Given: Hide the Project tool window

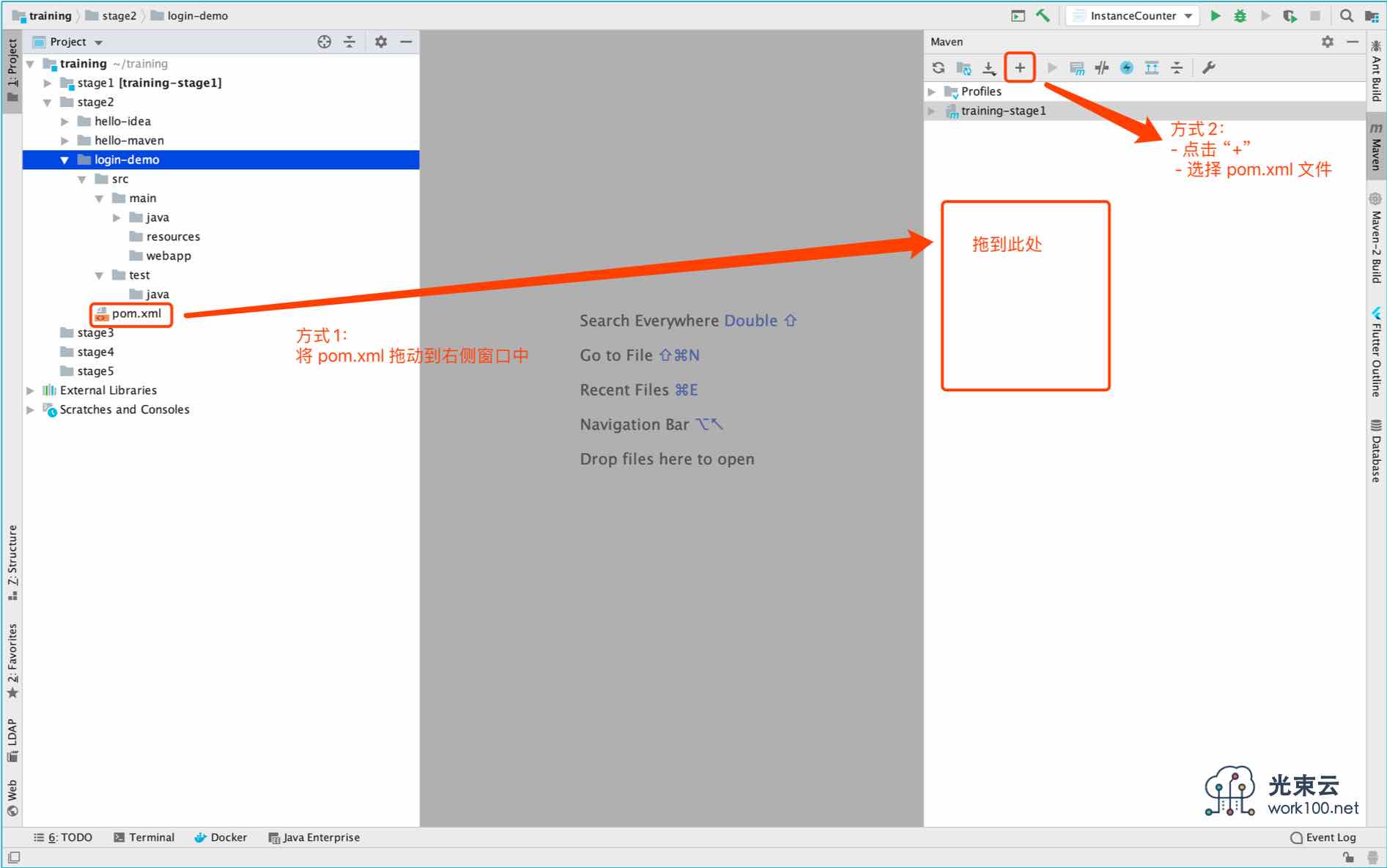Looking at the screenshot, I should (406, 42).
